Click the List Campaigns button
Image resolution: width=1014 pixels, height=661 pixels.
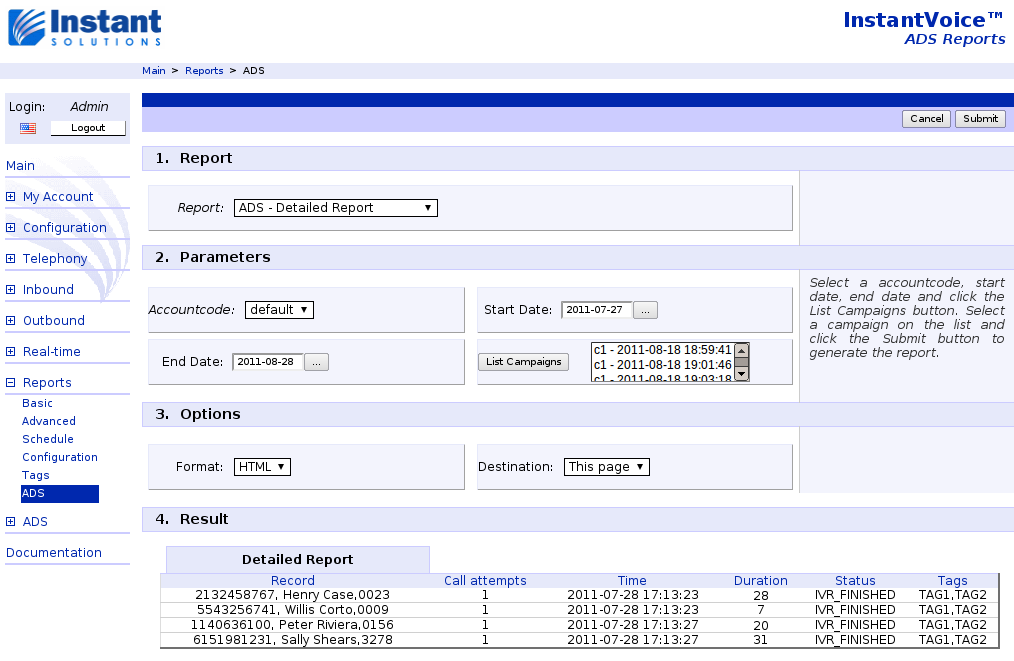coord(523,362)
